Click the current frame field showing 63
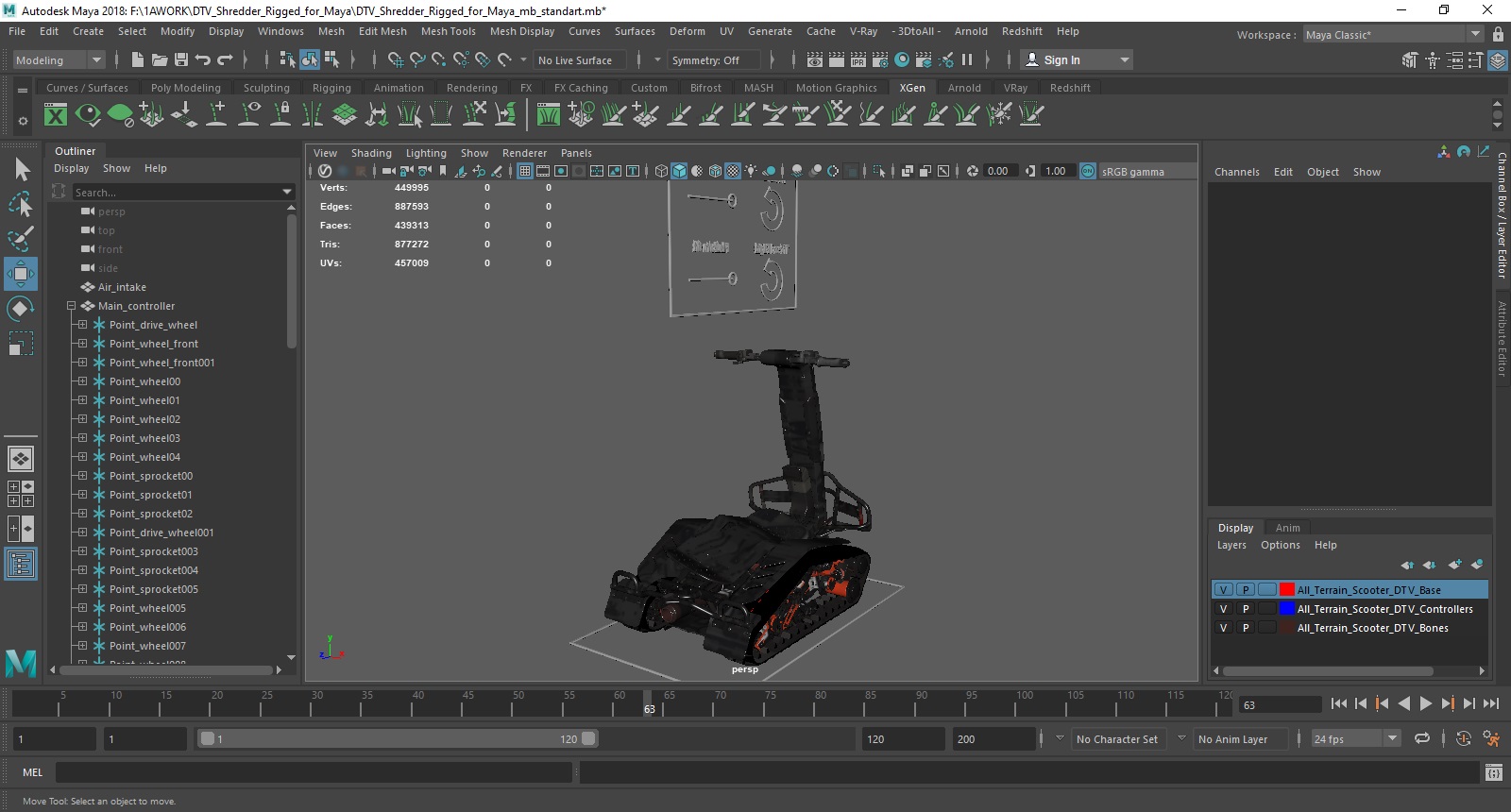This screenshot has height=812, width=1511. coord(1279,704)
